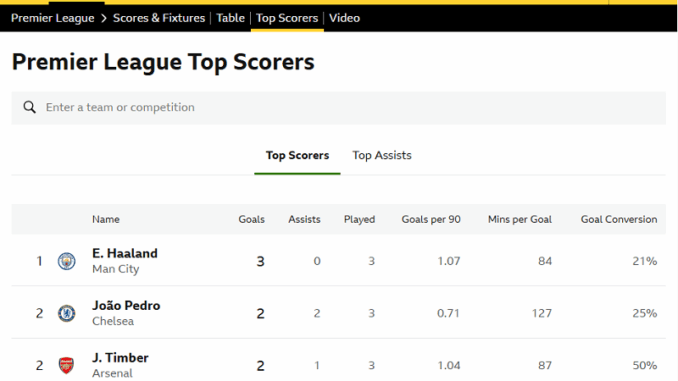
Task: Click the team or competition search field
Action: [339, 108]
